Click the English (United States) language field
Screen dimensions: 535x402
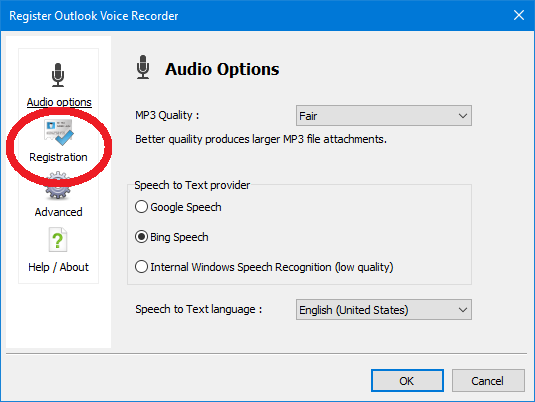pos(384,310)
